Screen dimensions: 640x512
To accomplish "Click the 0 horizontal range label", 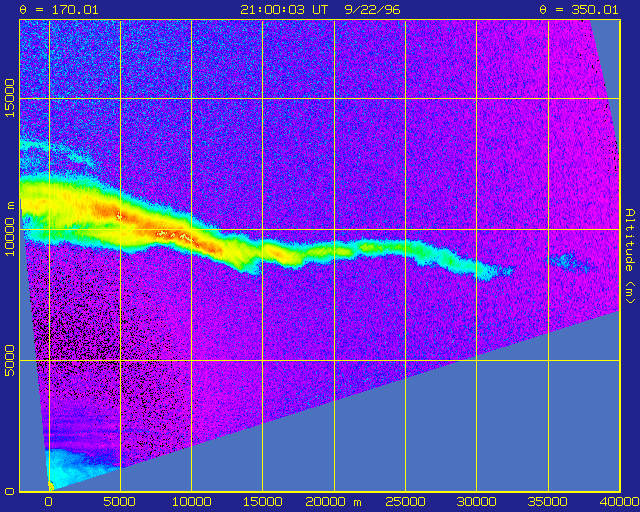I will click(x=49, y=502).
